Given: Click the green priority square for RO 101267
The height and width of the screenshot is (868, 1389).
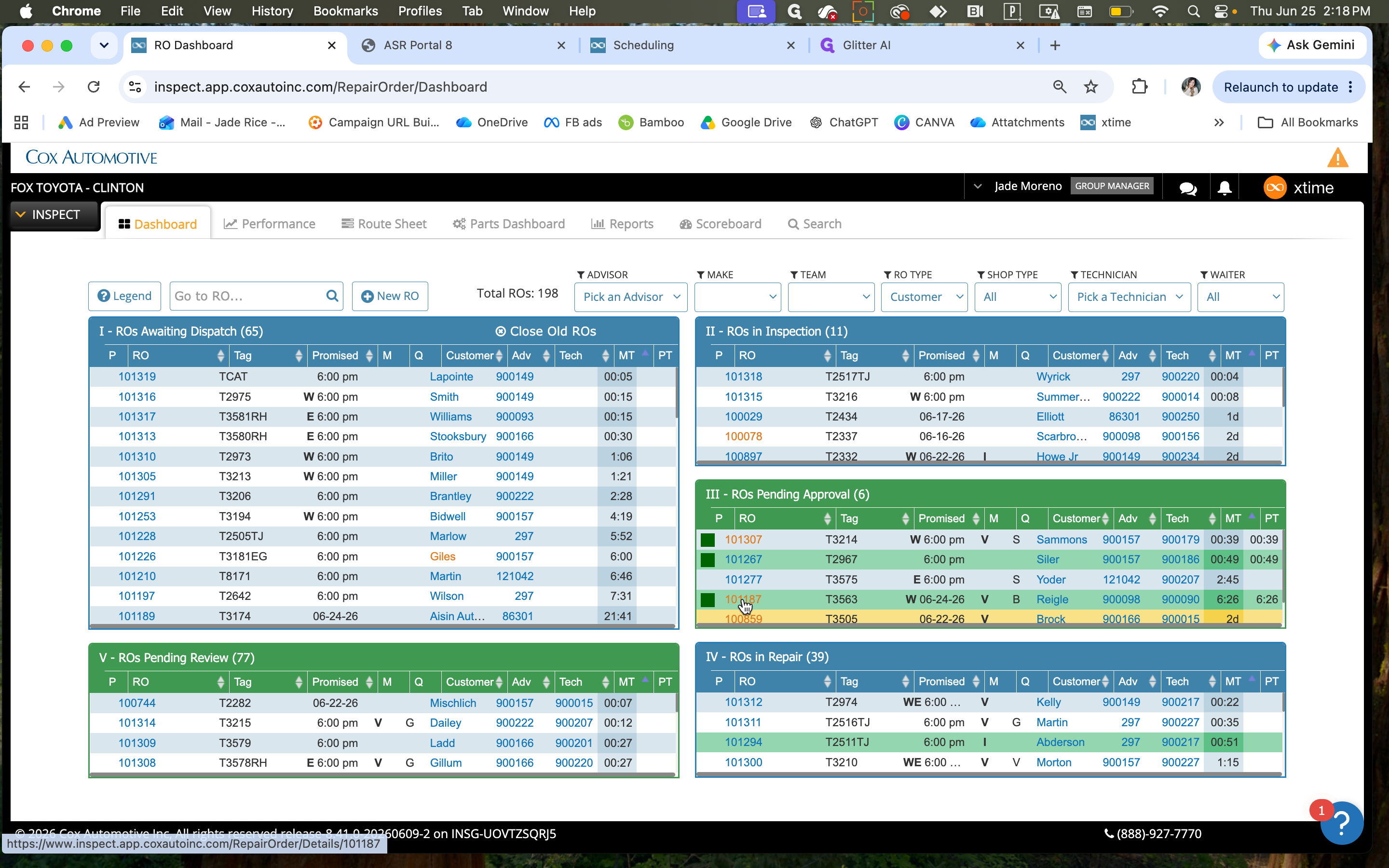Looking at the screenshot, I should point(708,560).
